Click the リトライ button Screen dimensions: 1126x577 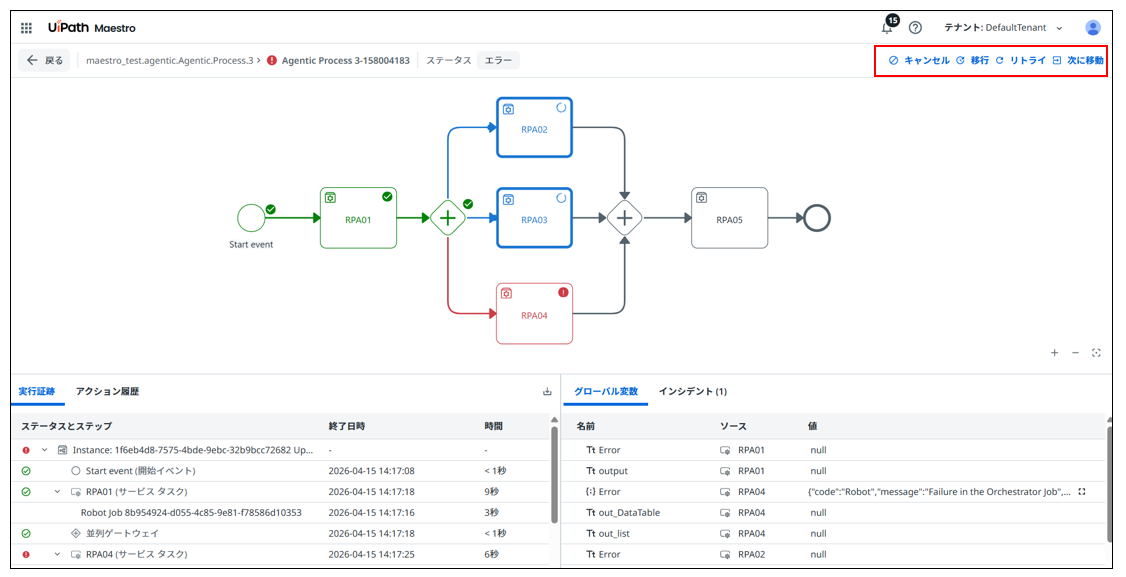point(1020,61)
